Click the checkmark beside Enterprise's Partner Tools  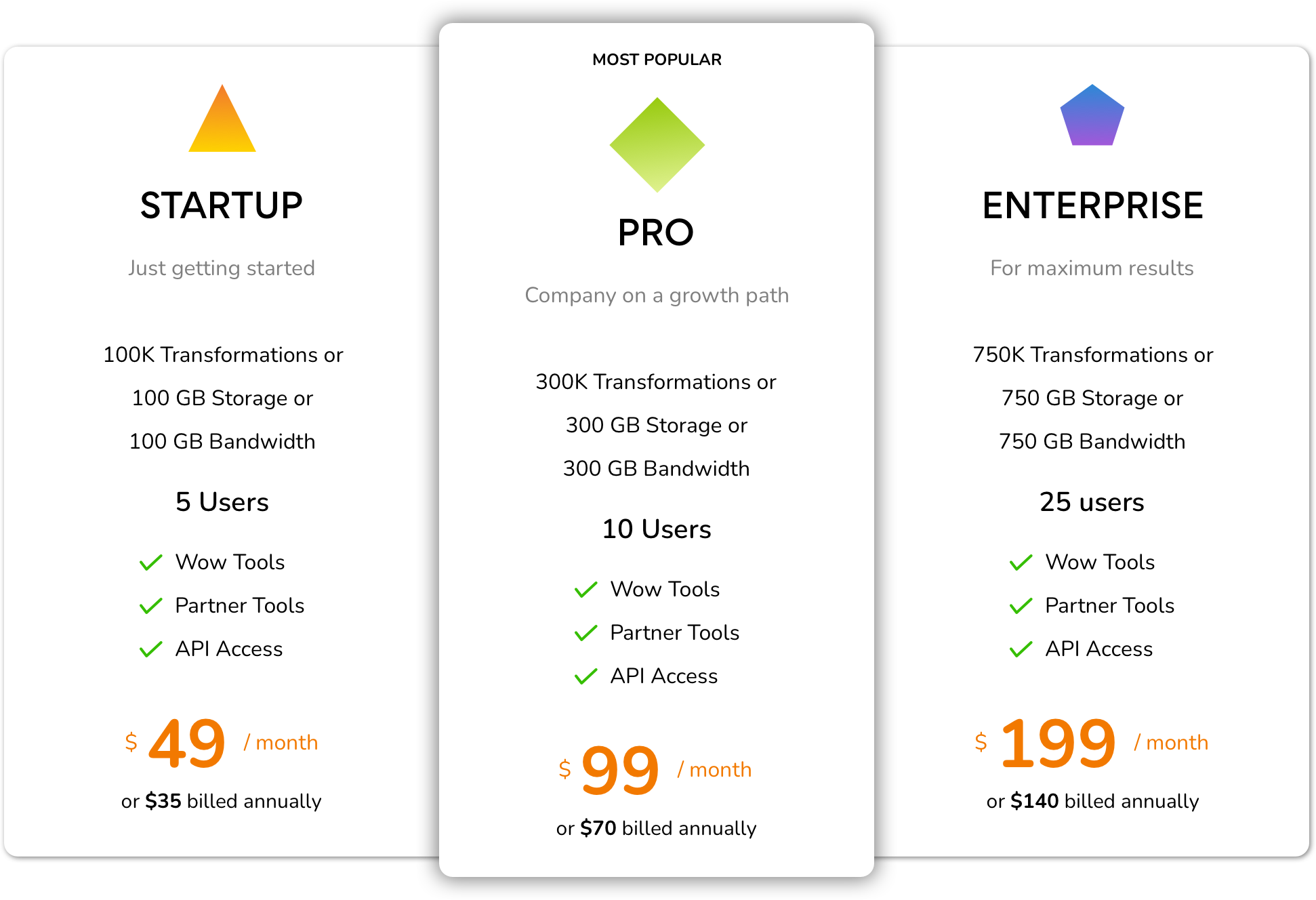[x=1021, y=606]
